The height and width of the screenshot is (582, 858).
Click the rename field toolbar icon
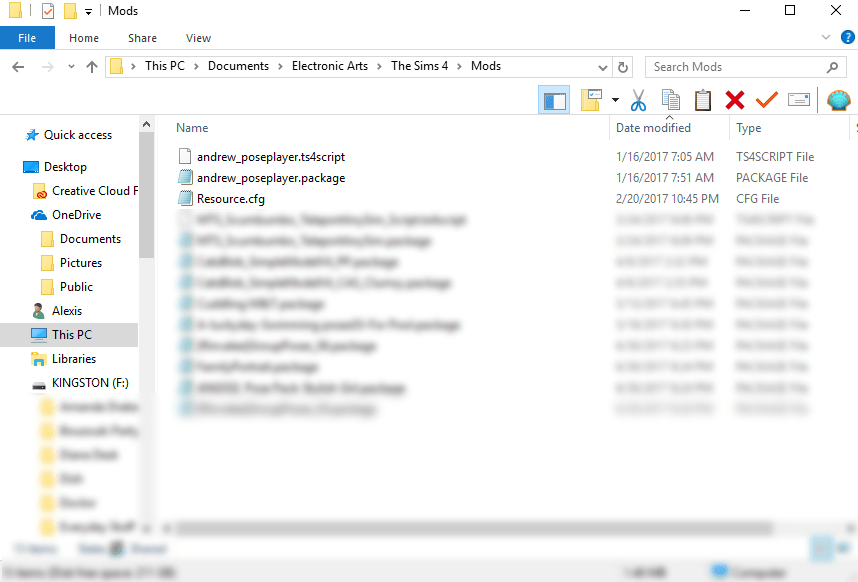click(799, 100)
